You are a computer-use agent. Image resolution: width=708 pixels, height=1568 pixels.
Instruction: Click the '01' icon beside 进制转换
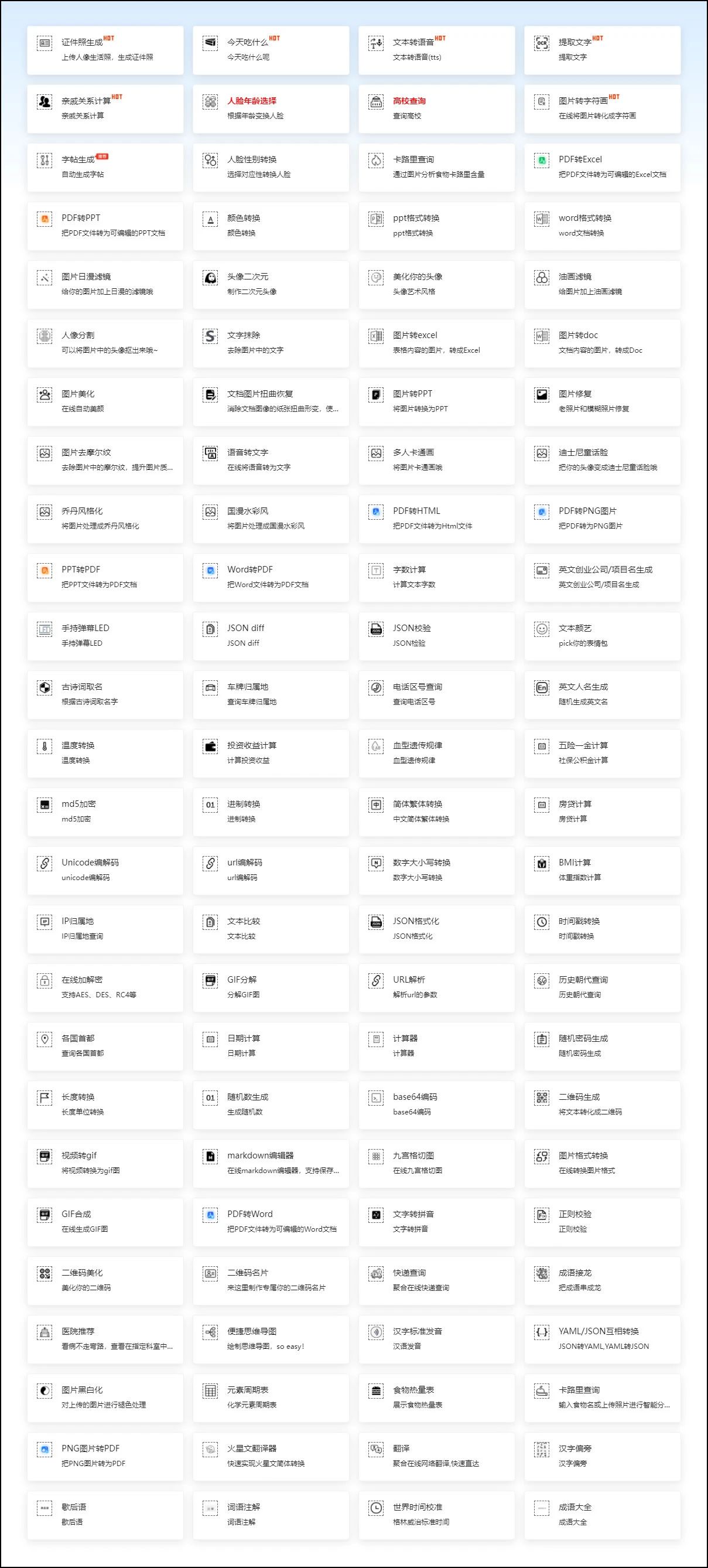(210, 805)
